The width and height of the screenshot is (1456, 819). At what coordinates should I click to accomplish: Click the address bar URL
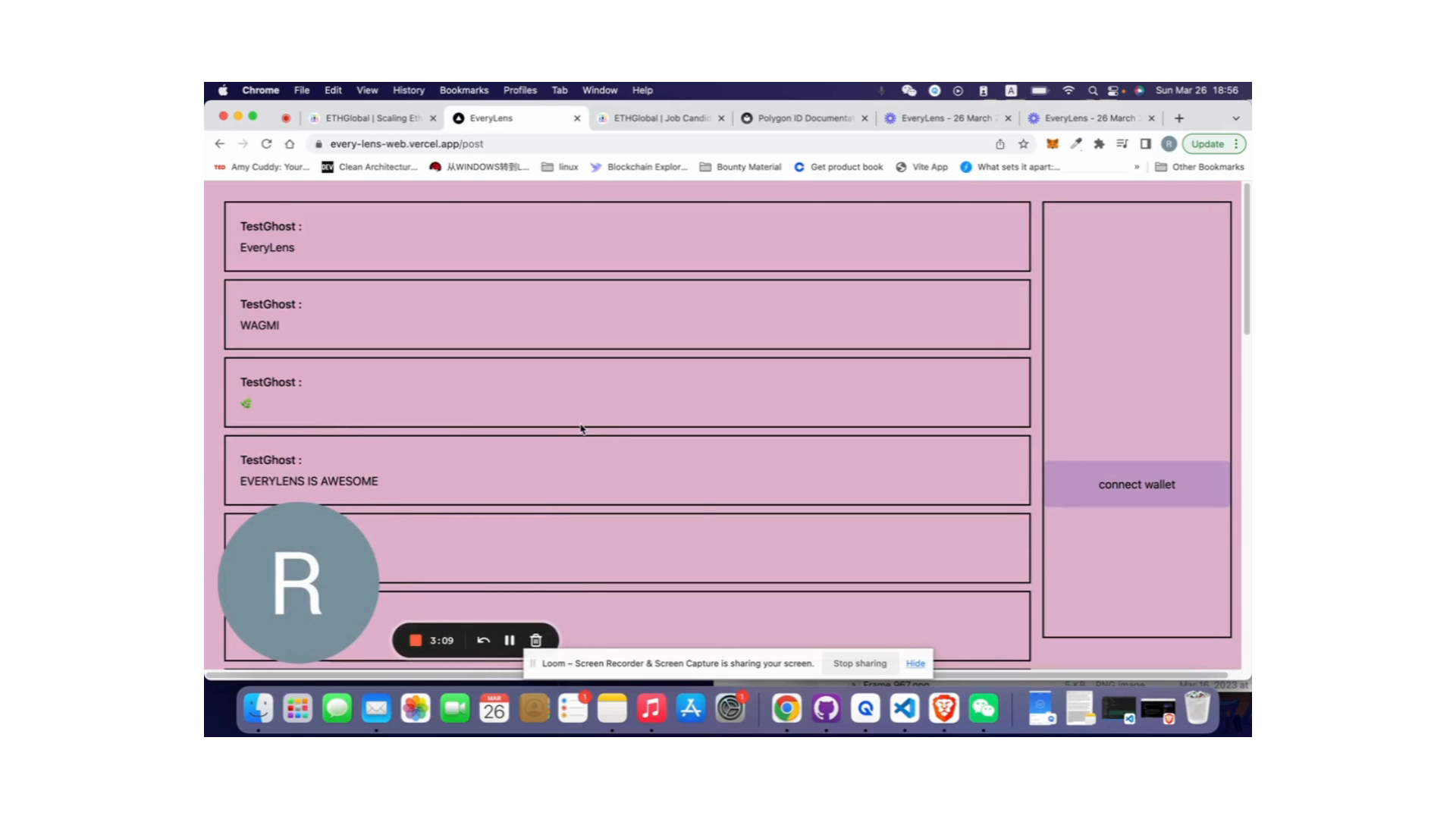pyautogui.click(x=406, y=143)
